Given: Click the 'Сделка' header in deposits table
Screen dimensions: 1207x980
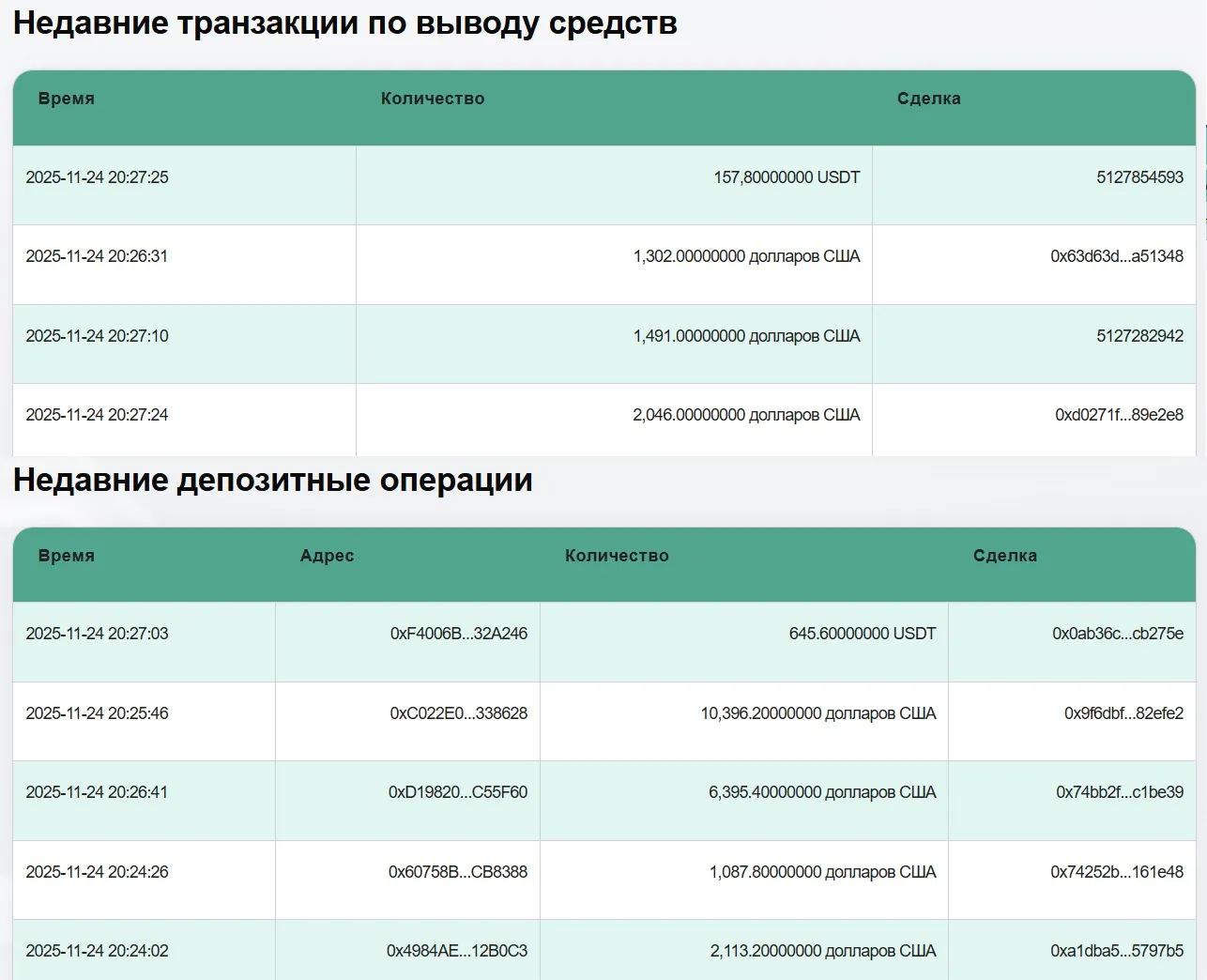Looking at the screenshot, I should coord(1005,556).
